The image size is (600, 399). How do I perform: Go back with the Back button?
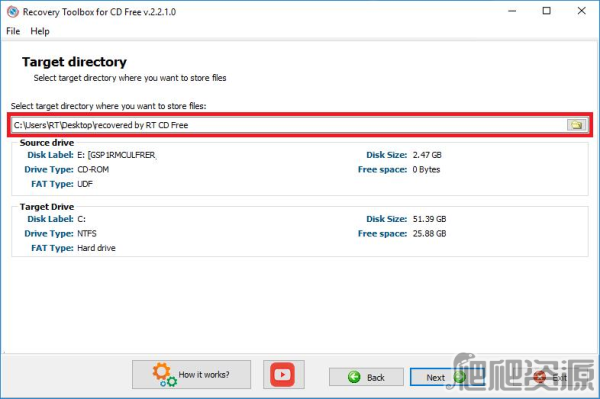coord(366,377)
